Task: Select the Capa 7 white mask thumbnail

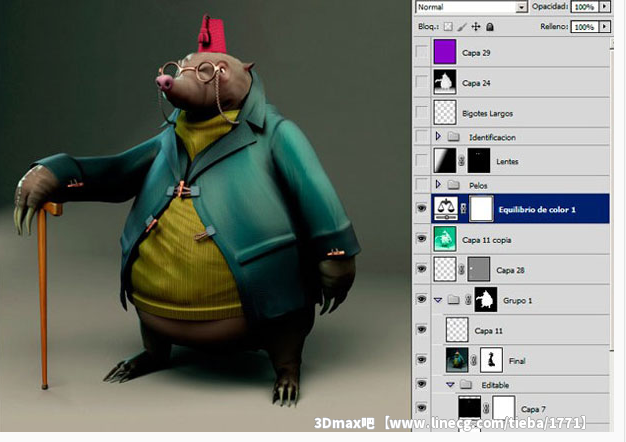Action: [x=504, y=408]
